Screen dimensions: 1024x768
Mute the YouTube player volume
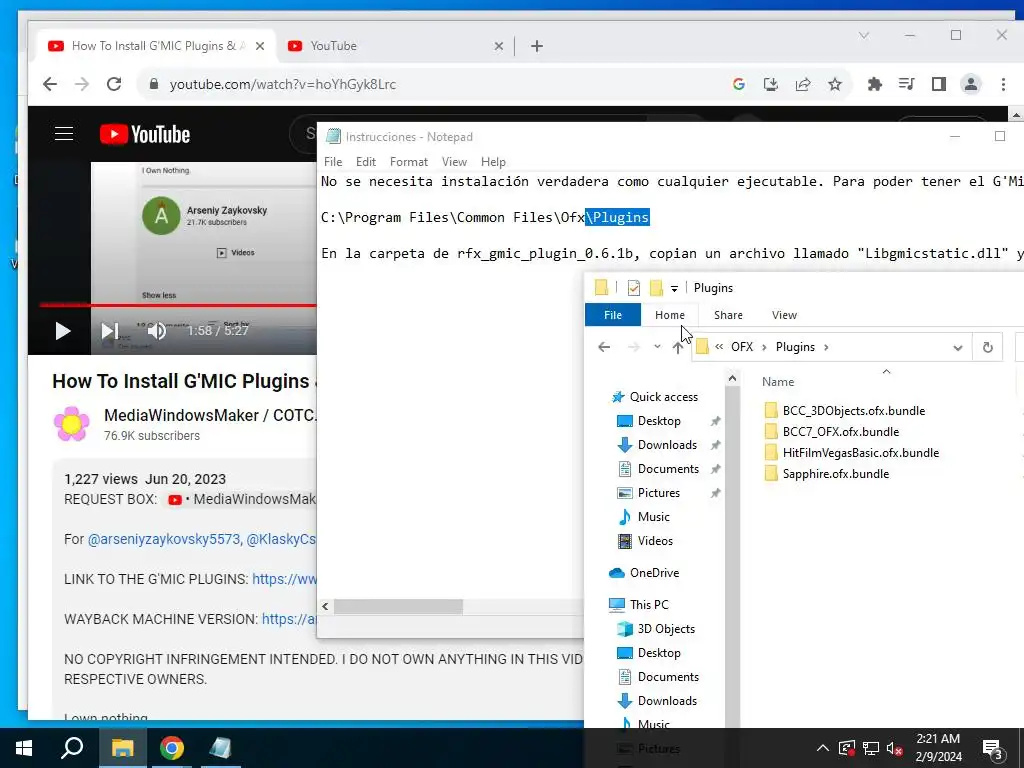[157, 331]
